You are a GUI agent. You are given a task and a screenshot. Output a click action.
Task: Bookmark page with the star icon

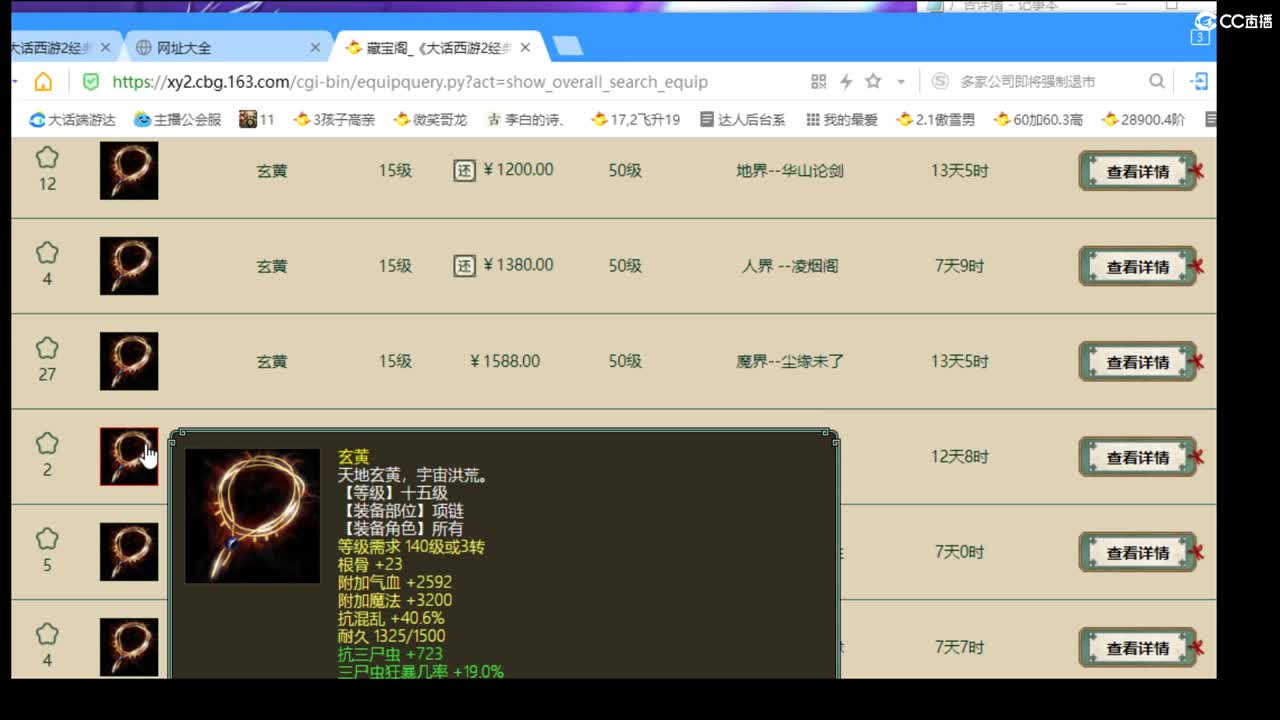[x=873, y=81]
